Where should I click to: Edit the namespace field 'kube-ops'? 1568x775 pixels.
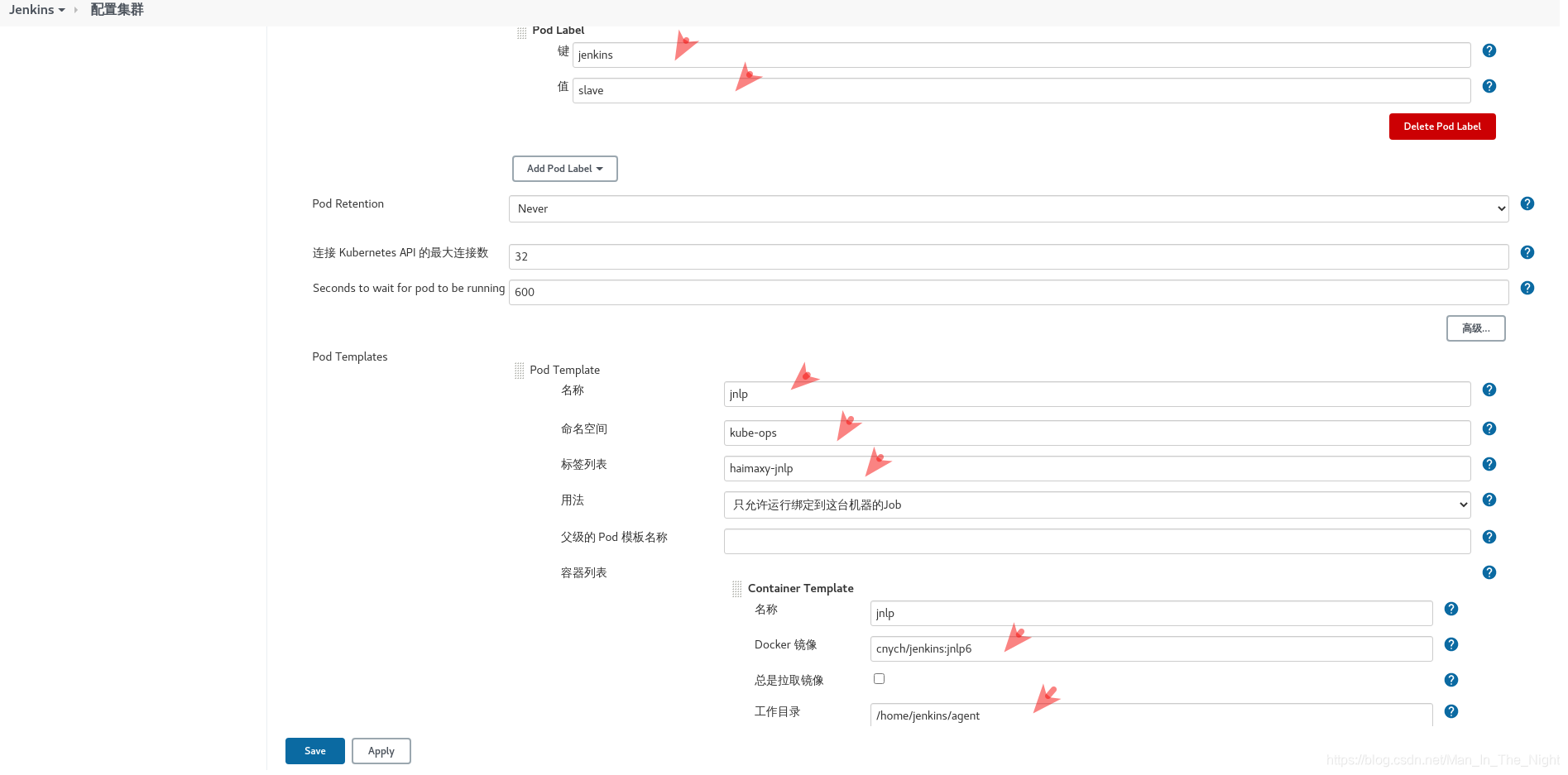(1097, 433)
